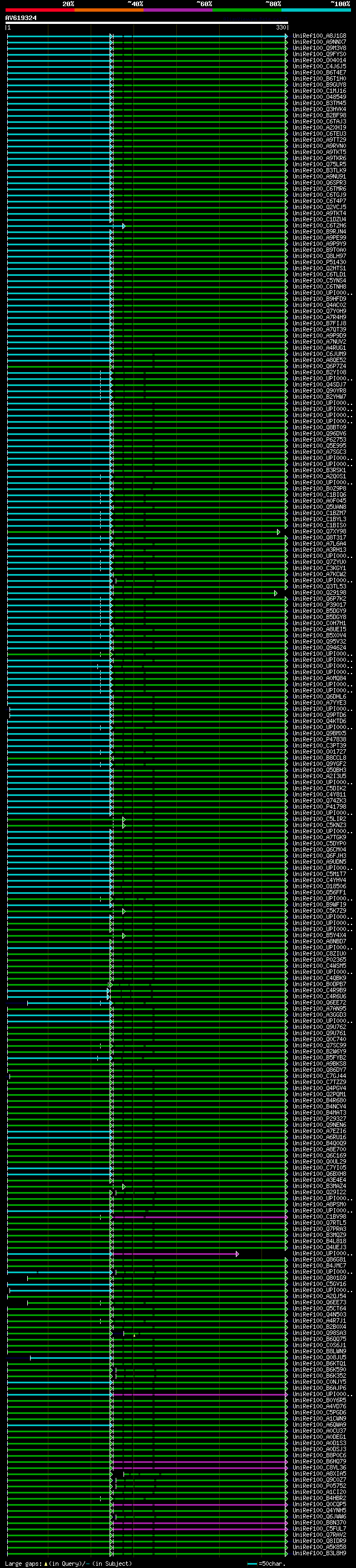The height and width of the screenshot is (1568, 356).
Task: Select the UniRef100_C5K7Z9 label
Action: 319,911
